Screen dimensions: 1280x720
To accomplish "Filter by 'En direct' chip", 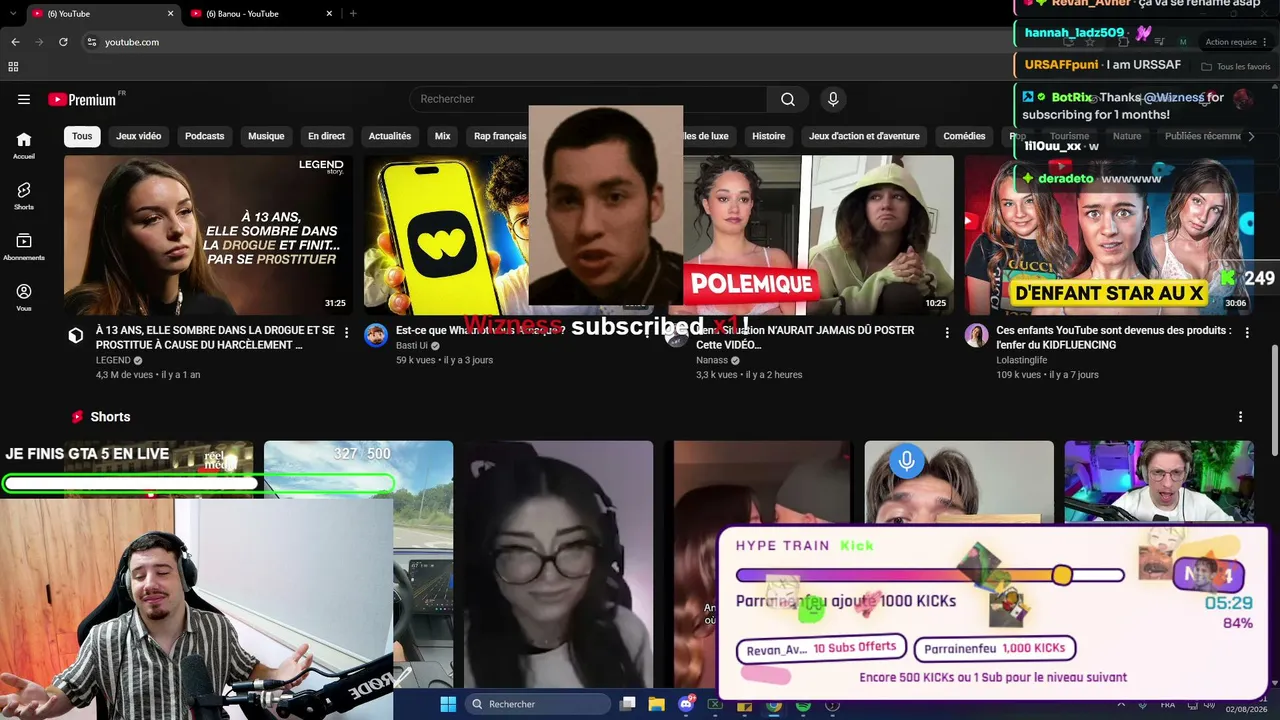I will [326, 136].
